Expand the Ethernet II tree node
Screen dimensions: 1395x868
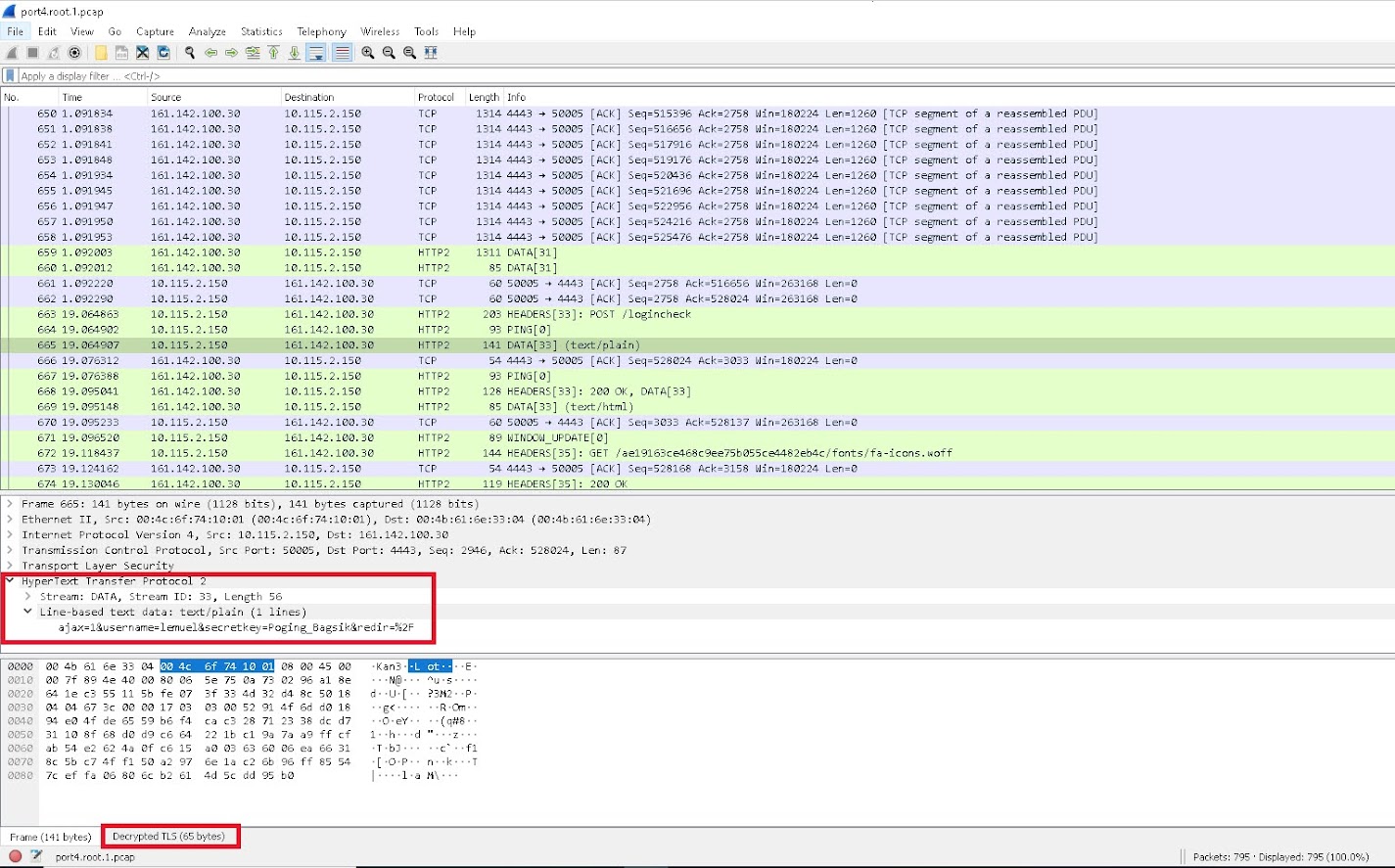pyautogui.click(x=10, y=520)
